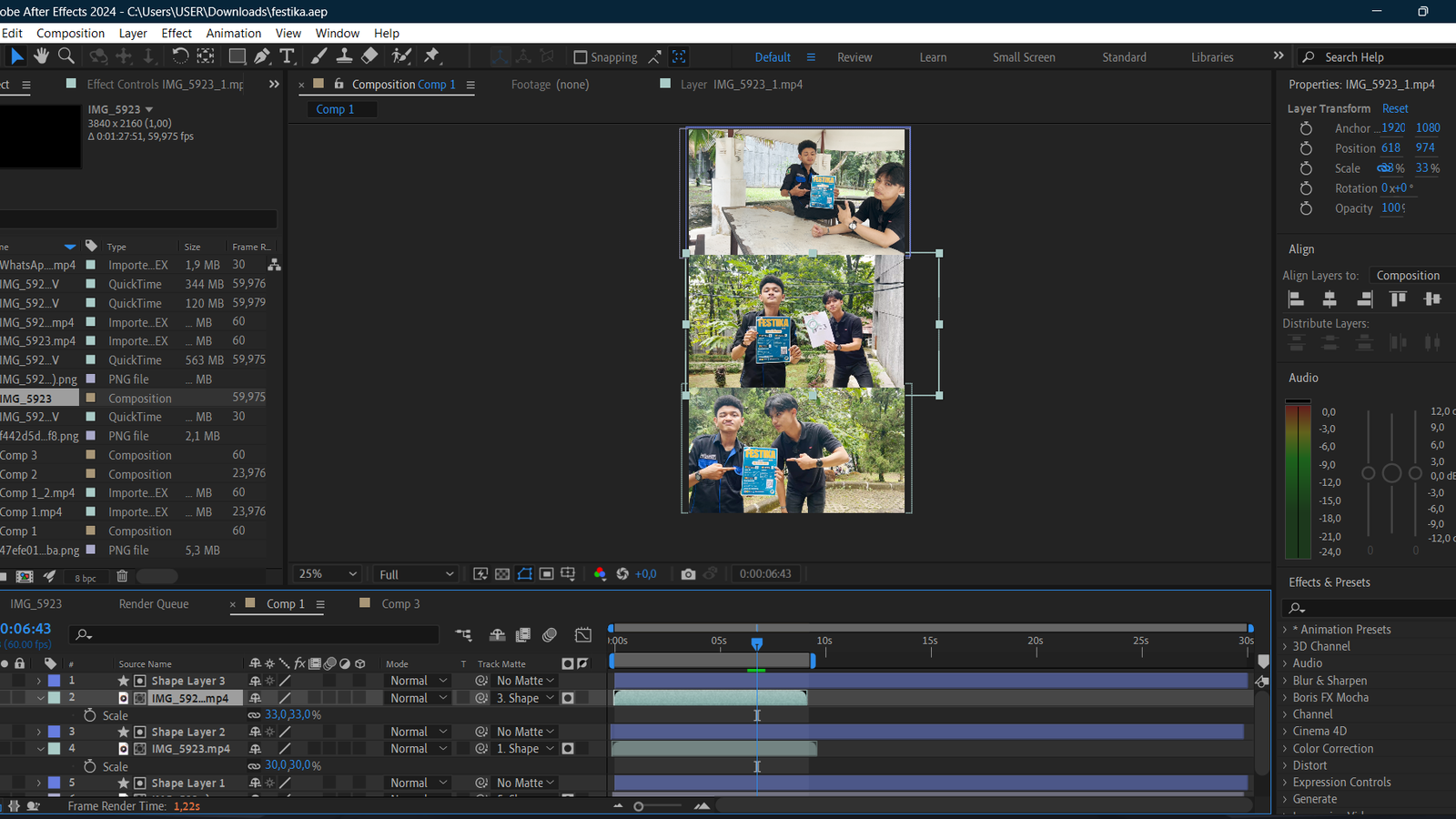The height and width of the screenshot is (819, 1456).
Task: Select the Pen tool
Action: tap(262, 56)
